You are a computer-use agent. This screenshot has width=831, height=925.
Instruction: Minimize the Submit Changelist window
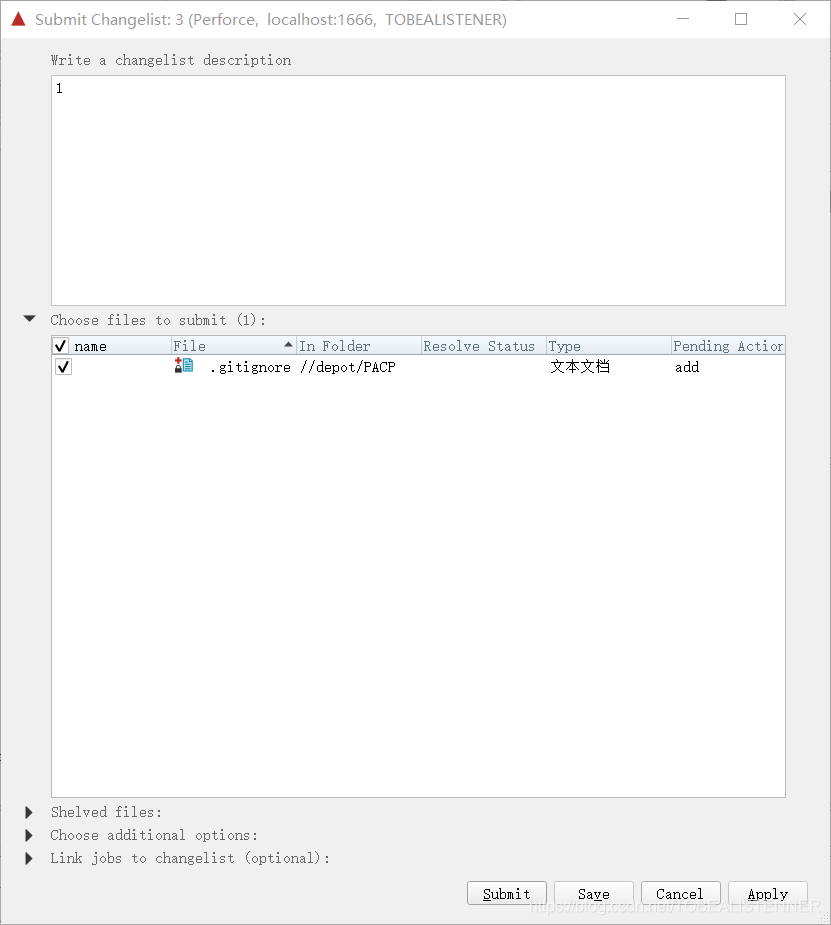click(683, 19)
